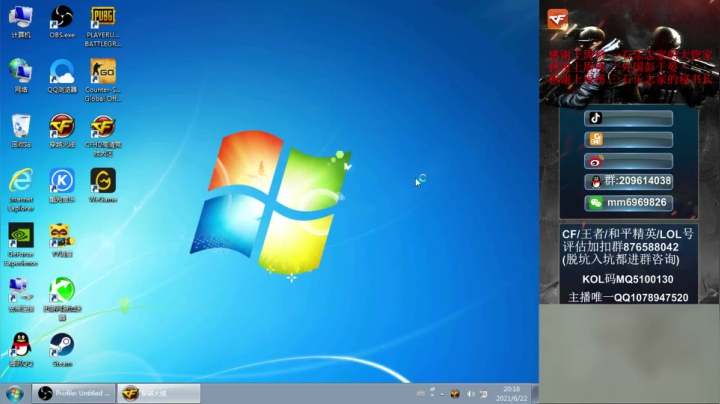The image size is (720, 404).
Task: Launch OBS.exe from the desktop
Action: pos(62,22)
